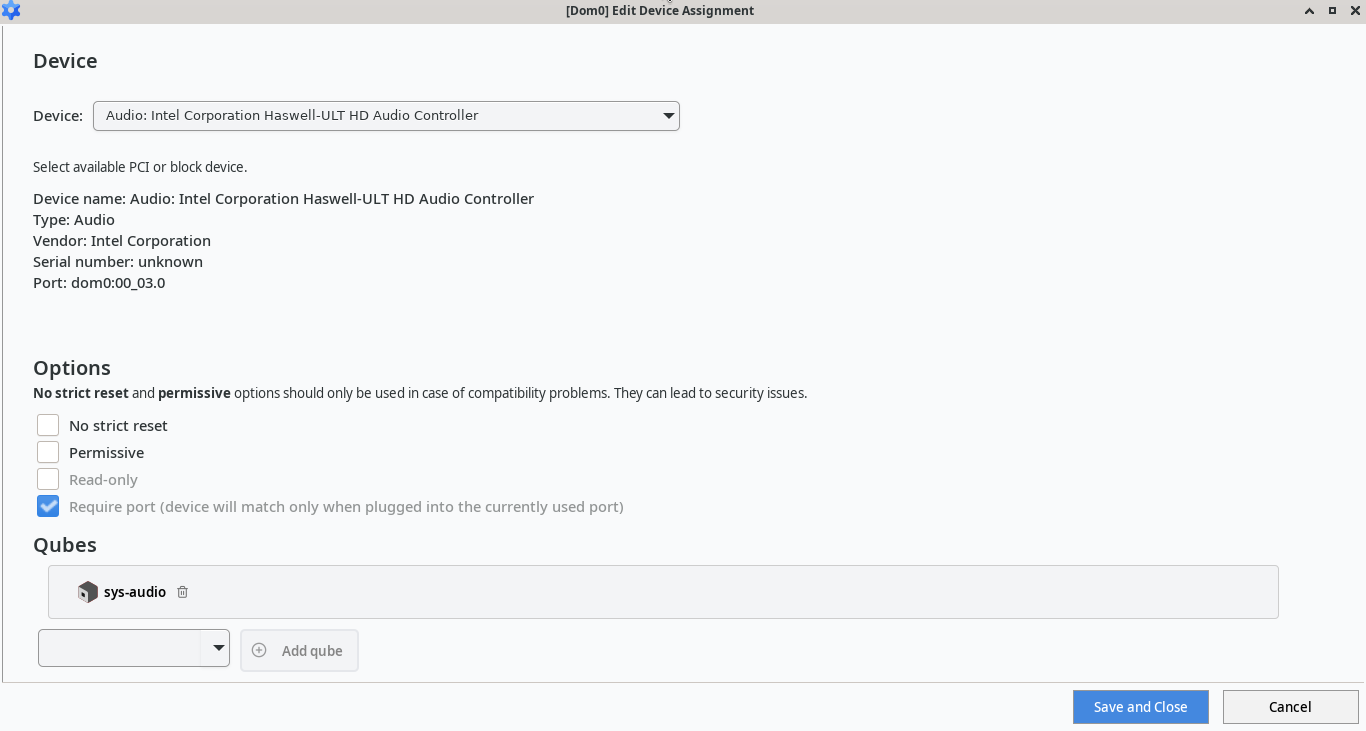Click inside the empty qube input field
The height and width of the screenshot is (731, 1366).
point(120,647)
